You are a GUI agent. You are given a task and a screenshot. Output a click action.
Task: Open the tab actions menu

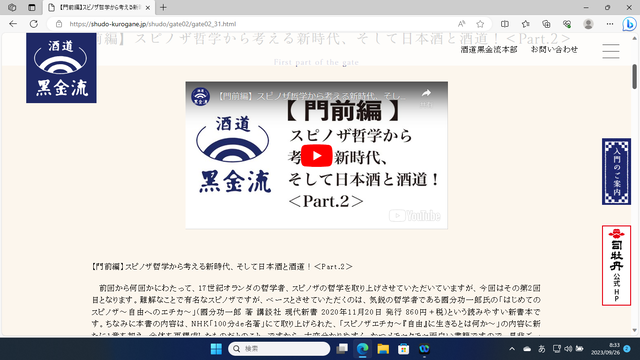click(32, 7)
